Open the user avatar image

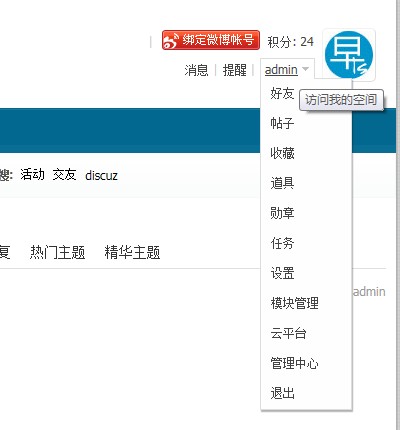tap(349, 54)
